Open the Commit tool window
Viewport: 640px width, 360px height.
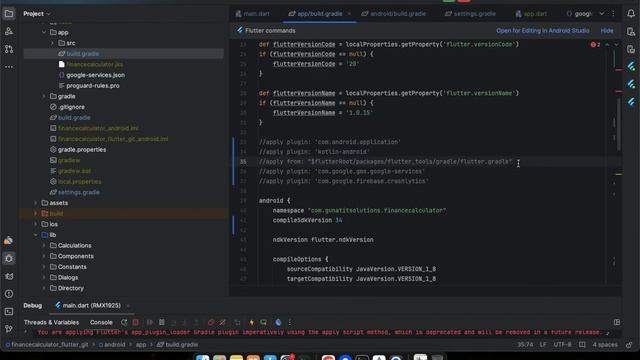pyautogui.click(x=9, y=31)
